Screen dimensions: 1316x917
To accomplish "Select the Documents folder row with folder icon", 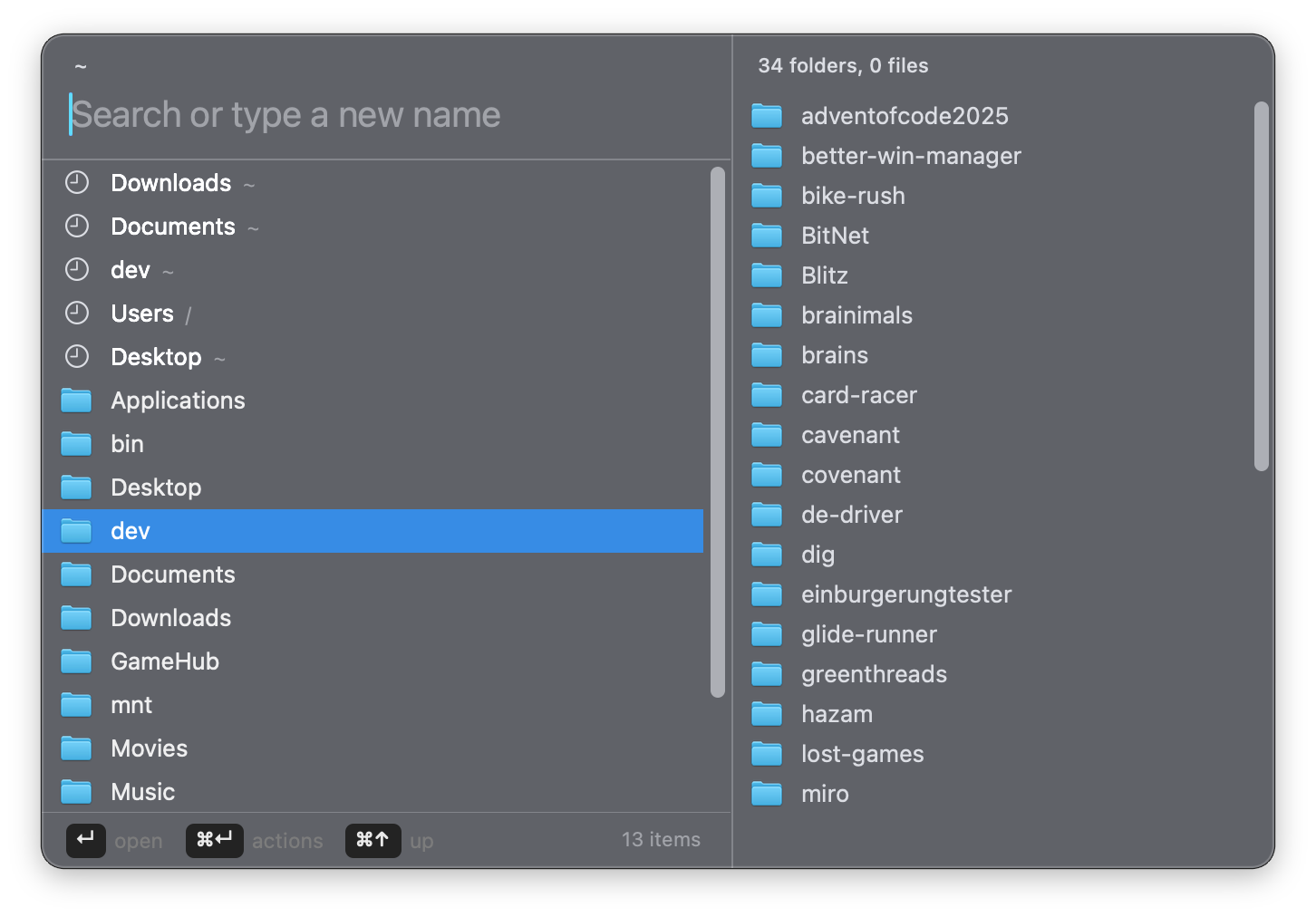I will (373, 574).
